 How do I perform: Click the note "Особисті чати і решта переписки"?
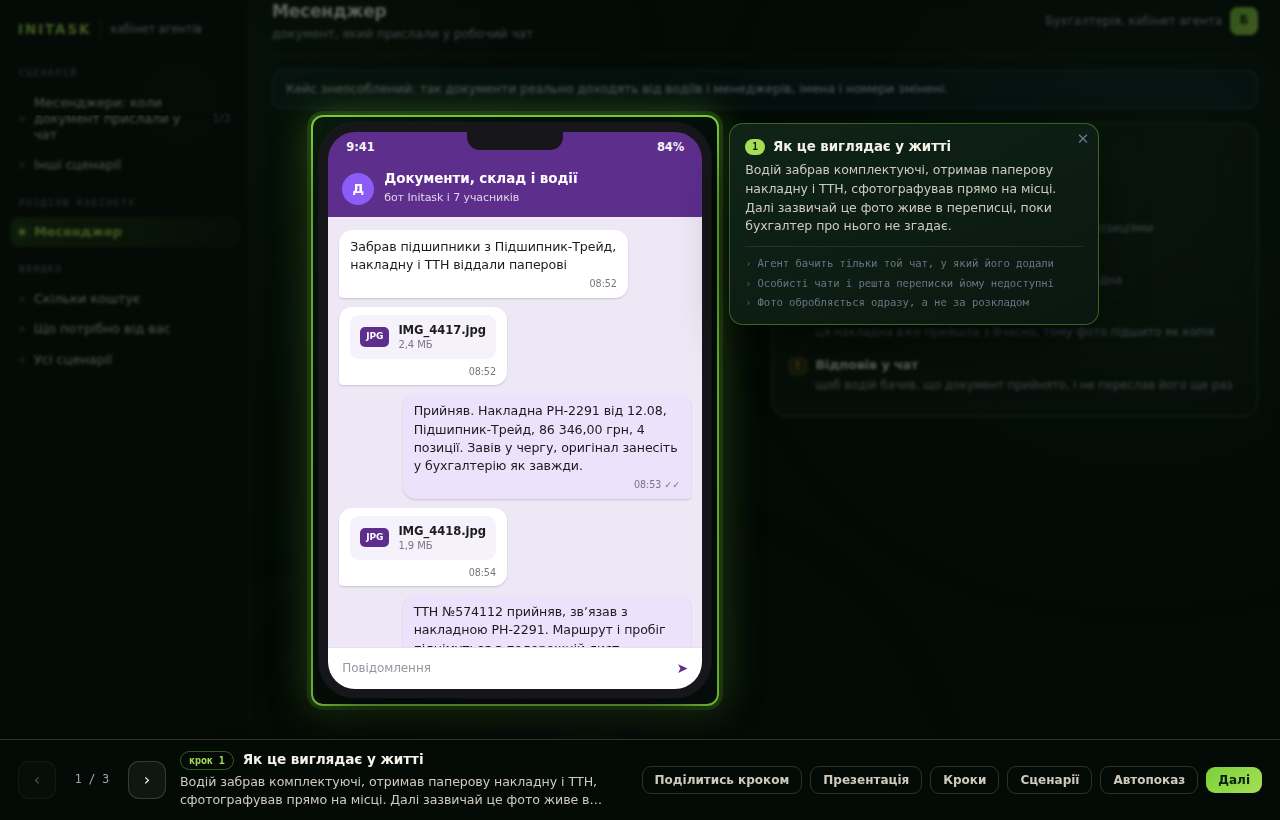pyautogui.click(x=905, y=283)
